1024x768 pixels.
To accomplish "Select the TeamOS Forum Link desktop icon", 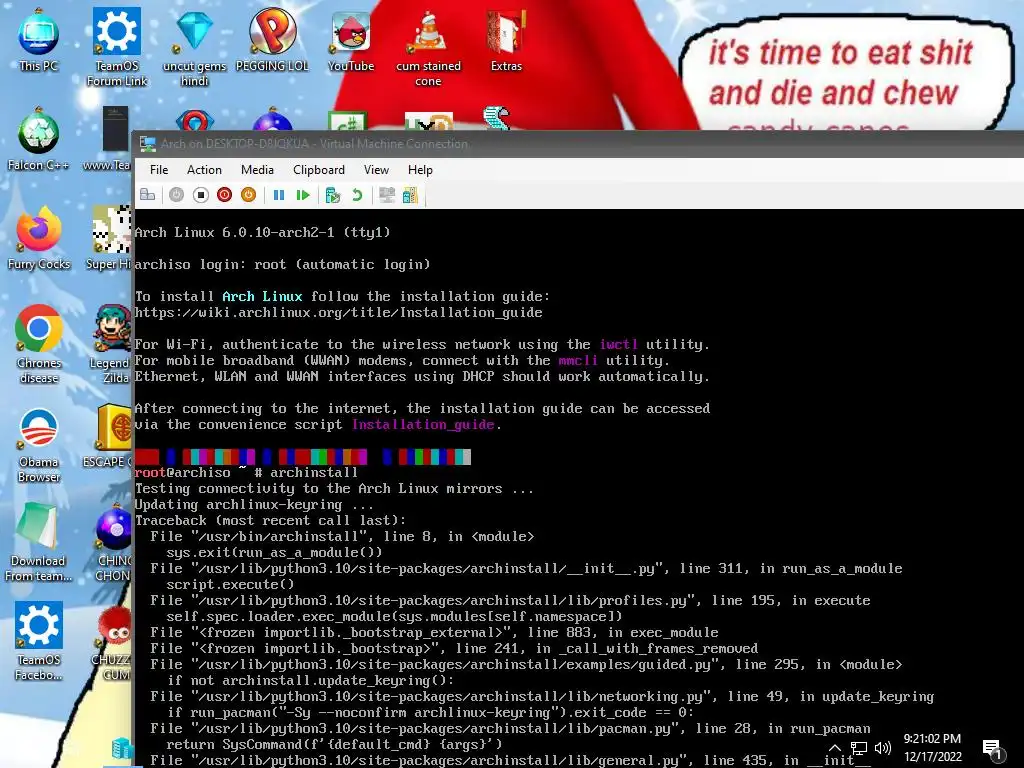I will coord(117,47).
